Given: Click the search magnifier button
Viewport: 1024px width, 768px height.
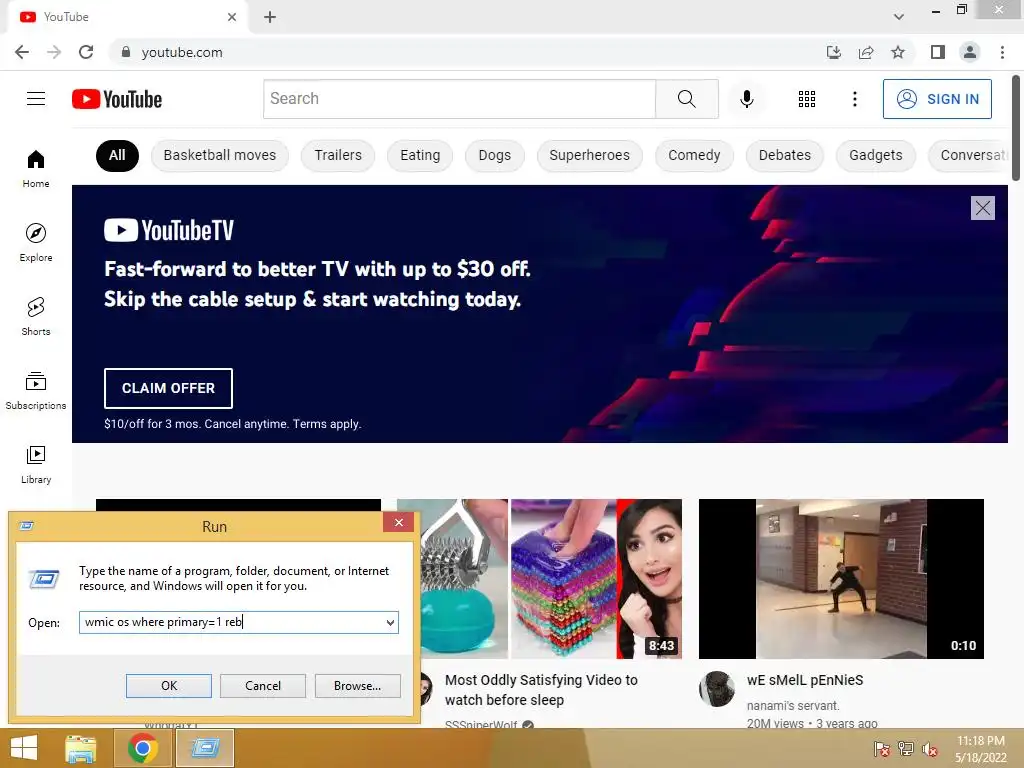Looking at the screenshot, I should pyautogui.click(x=686, y=99).
